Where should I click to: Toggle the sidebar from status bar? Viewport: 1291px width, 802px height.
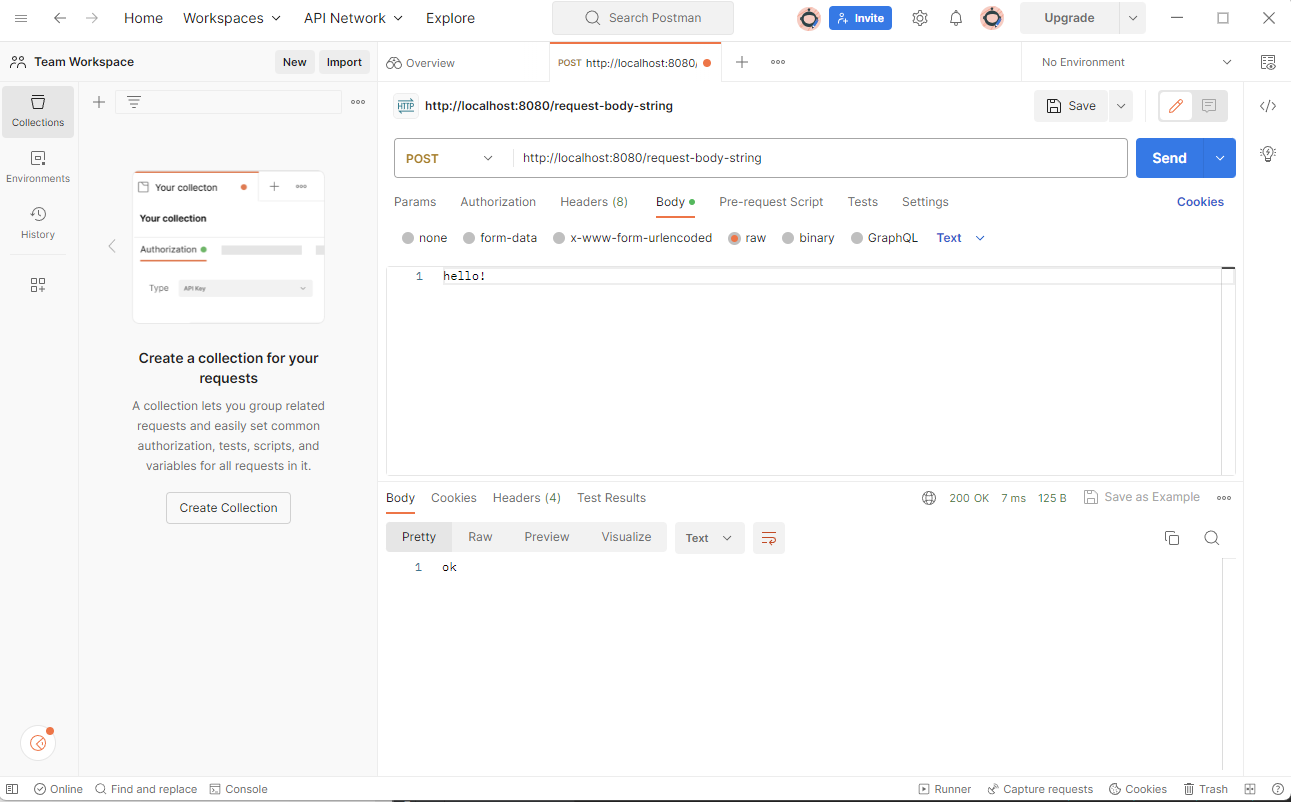click(12, 789)
